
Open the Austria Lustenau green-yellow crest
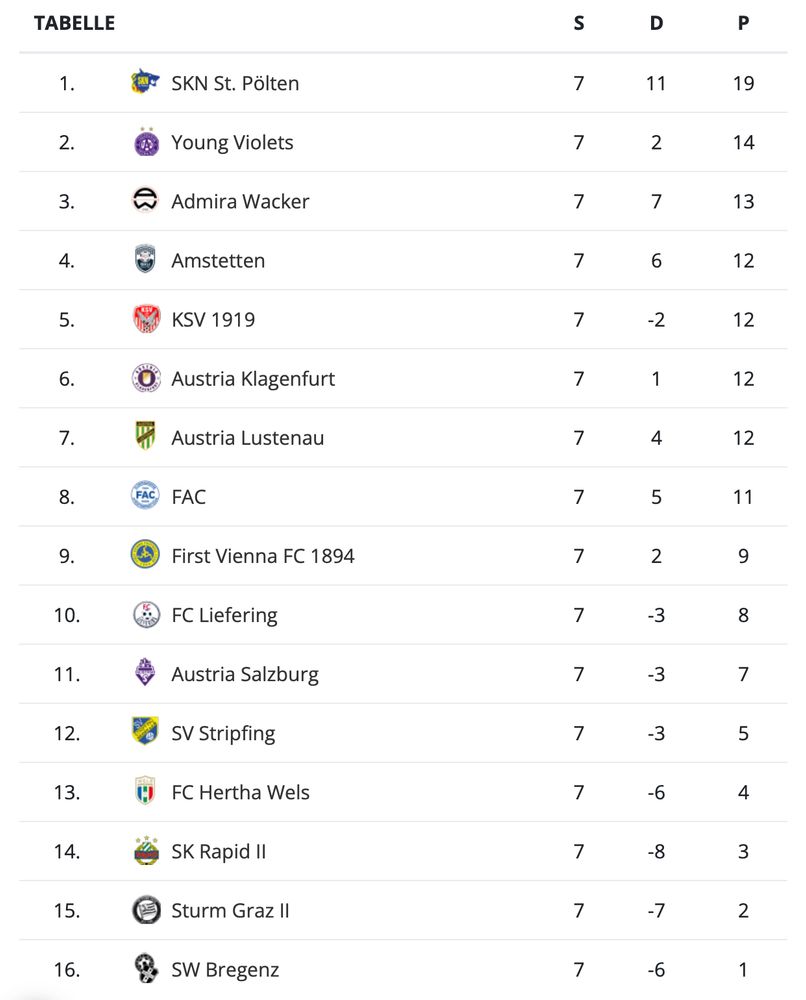point(145,436)
